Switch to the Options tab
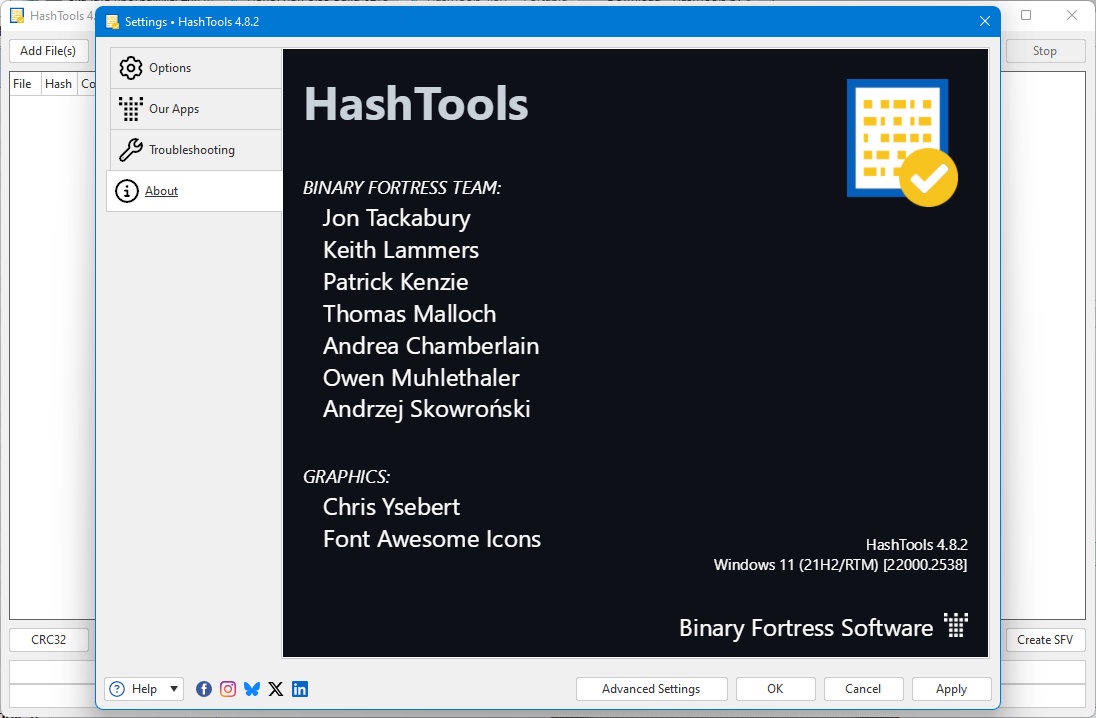 [x=196, y=68]
